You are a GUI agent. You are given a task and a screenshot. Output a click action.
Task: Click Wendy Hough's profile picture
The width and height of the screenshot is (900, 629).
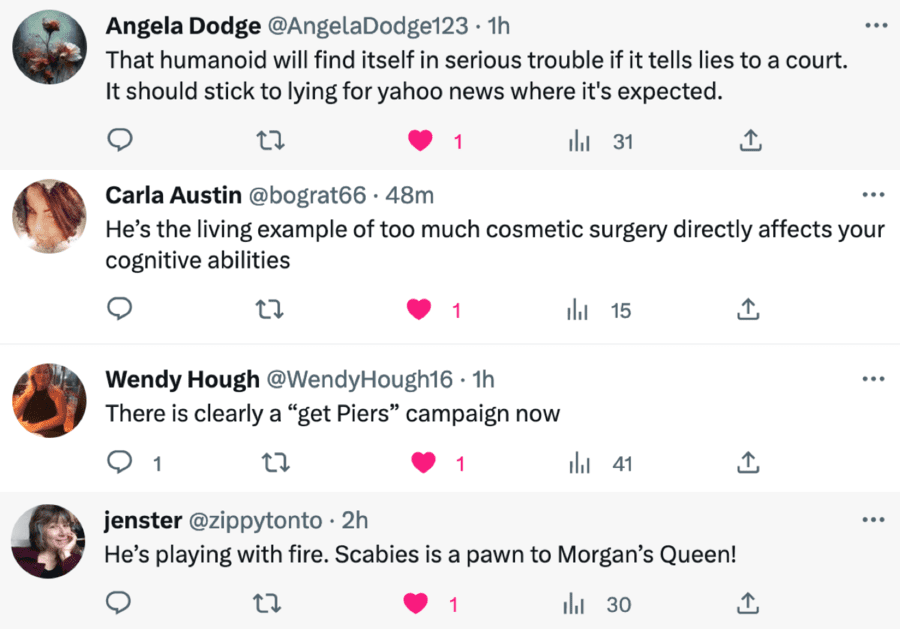(48, 400)
